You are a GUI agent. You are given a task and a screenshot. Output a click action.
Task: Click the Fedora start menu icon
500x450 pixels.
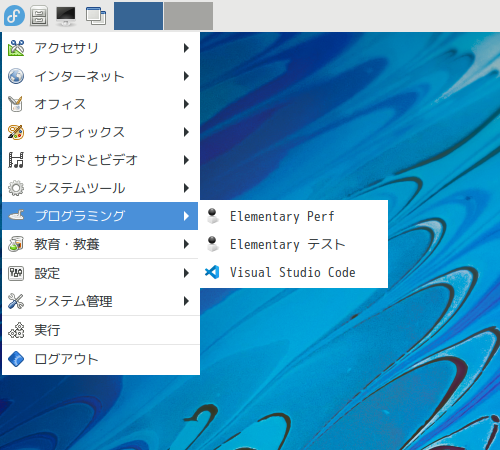pyautogui.click(x=14, y=15)
